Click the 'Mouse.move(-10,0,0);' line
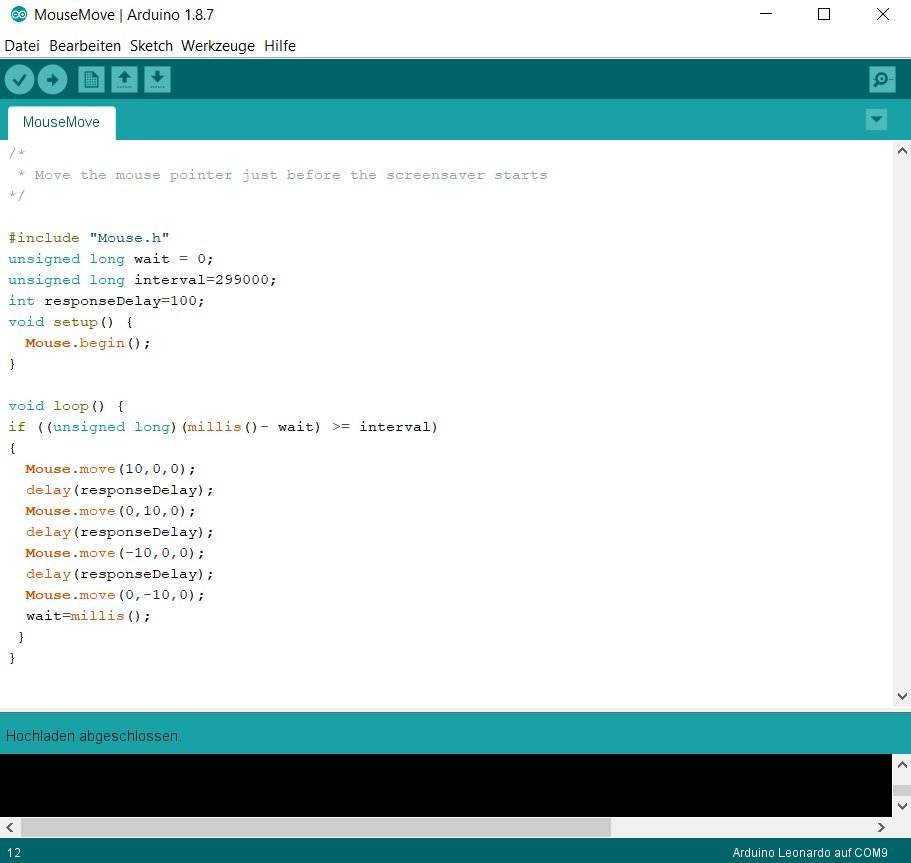Viewport: 911px width, 863px height. click(115, 553)
